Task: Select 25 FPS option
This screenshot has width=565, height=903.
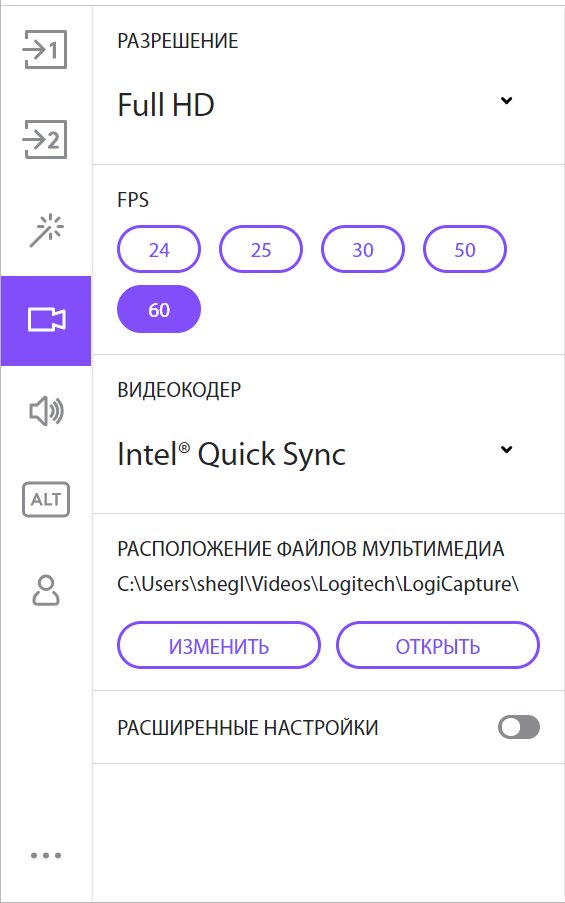Action: [x=261, y=249]
